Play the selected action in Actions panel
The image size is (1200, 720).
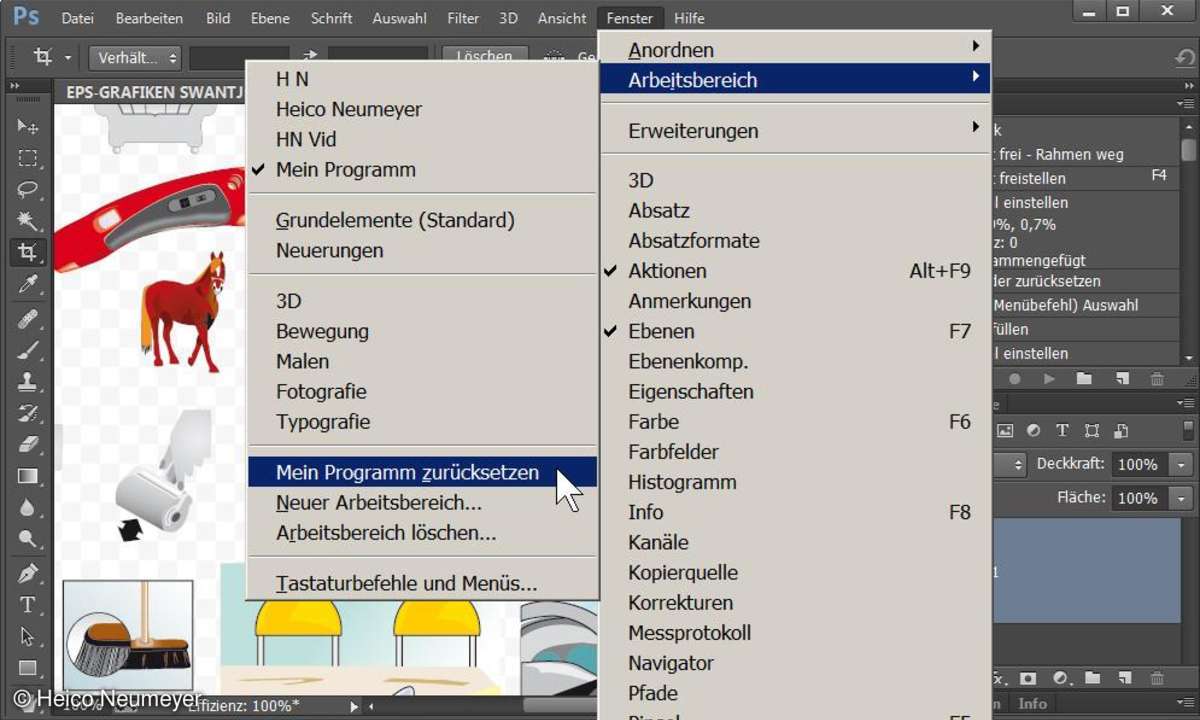click(1049, 379)
